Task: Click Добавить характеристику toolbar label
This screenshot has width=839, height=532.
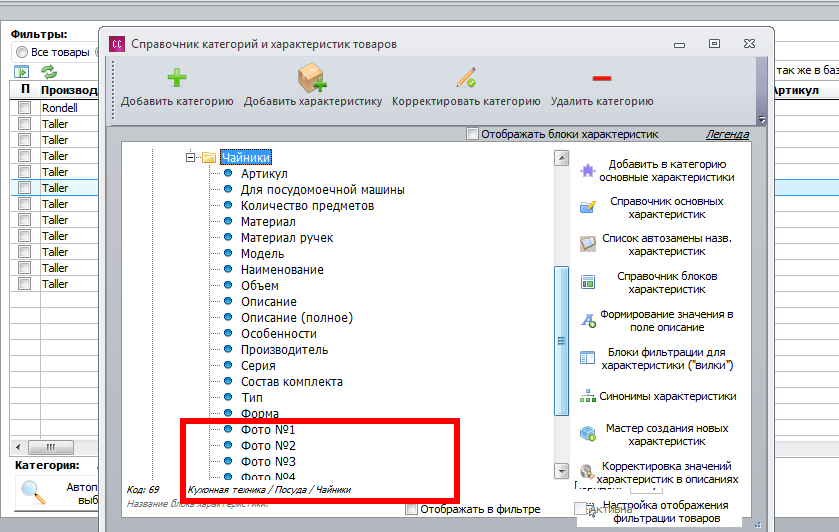Action: click(x=313, y=101)
